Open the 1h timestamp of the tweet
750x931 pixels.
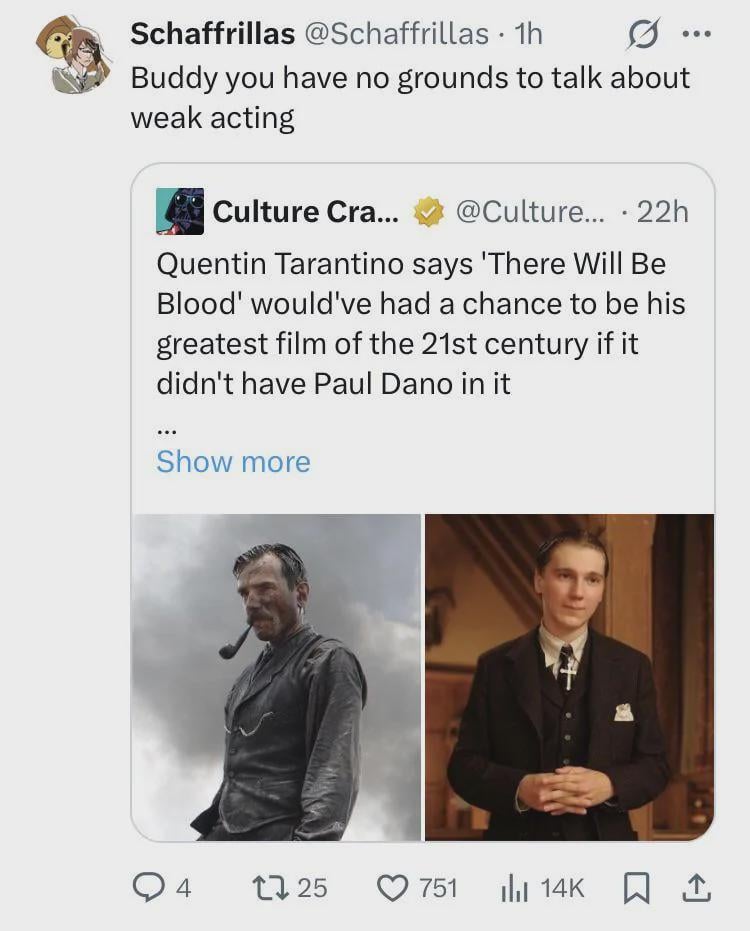pyautogui.click(x=527, y=34)
